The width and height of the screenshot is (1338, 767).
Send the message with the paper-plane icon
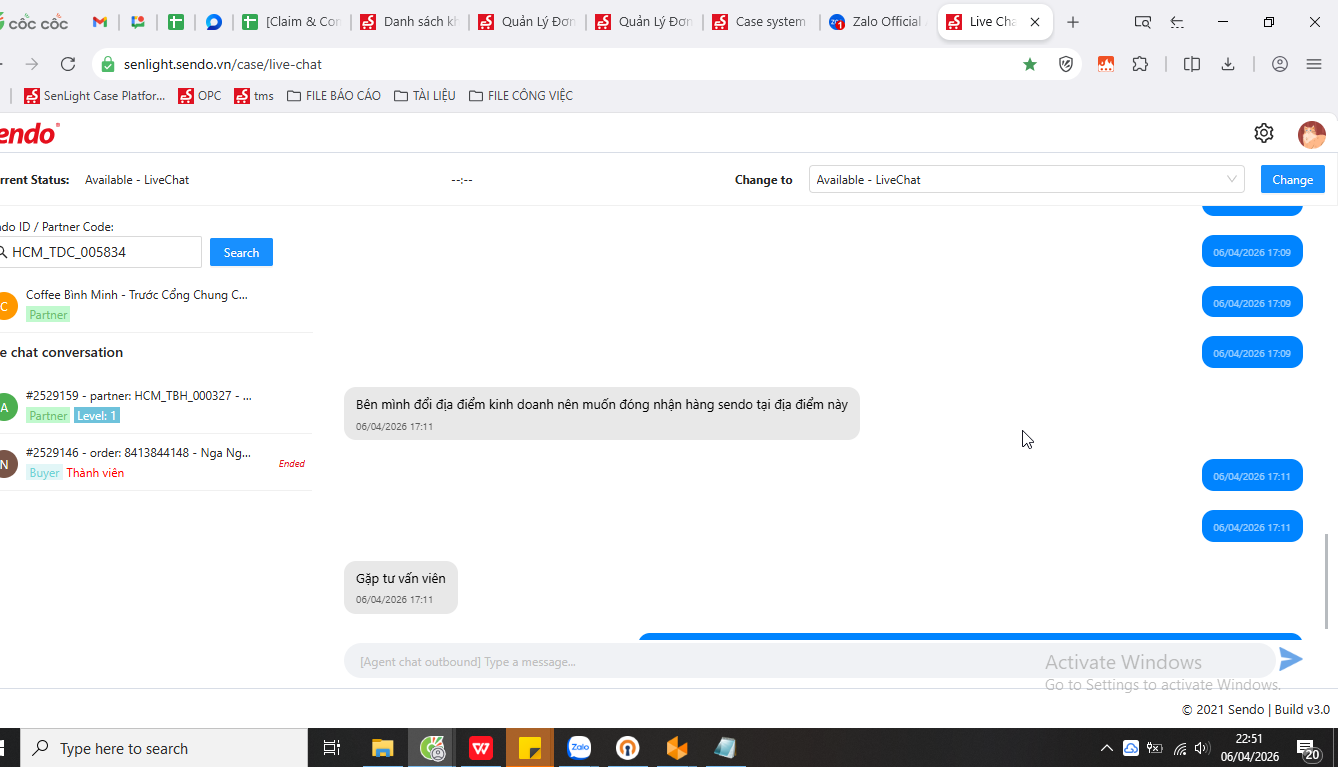tap(1291, 659)
